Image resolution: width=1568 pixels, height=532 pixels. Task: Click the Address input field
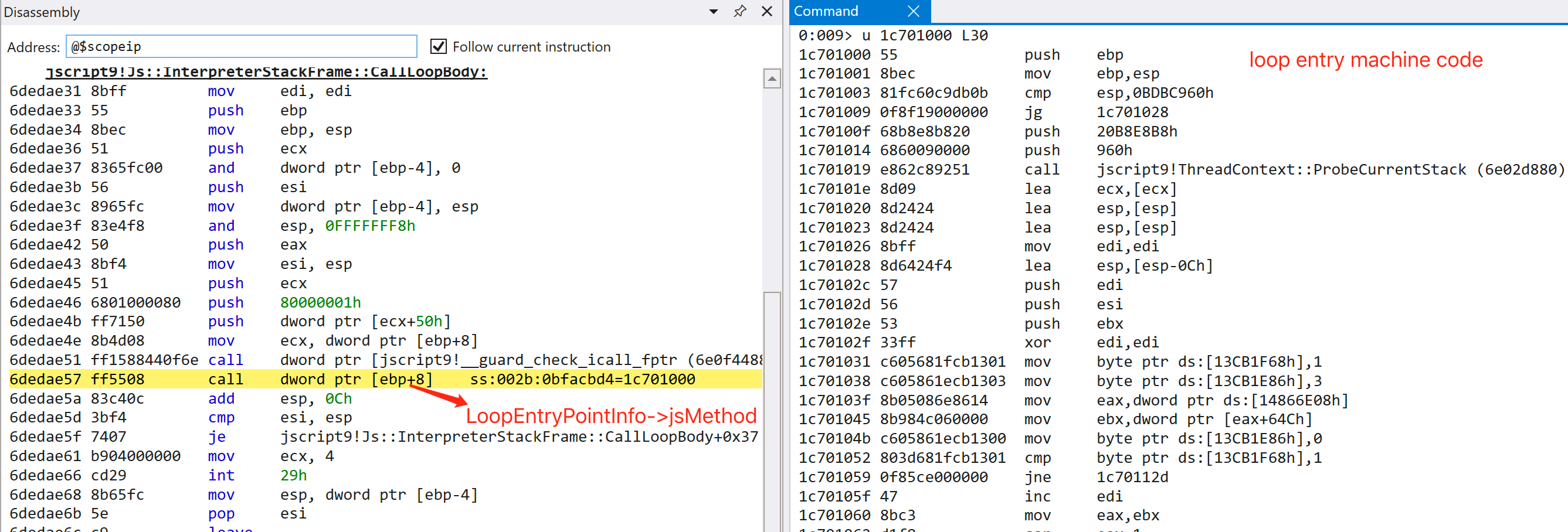240,47
